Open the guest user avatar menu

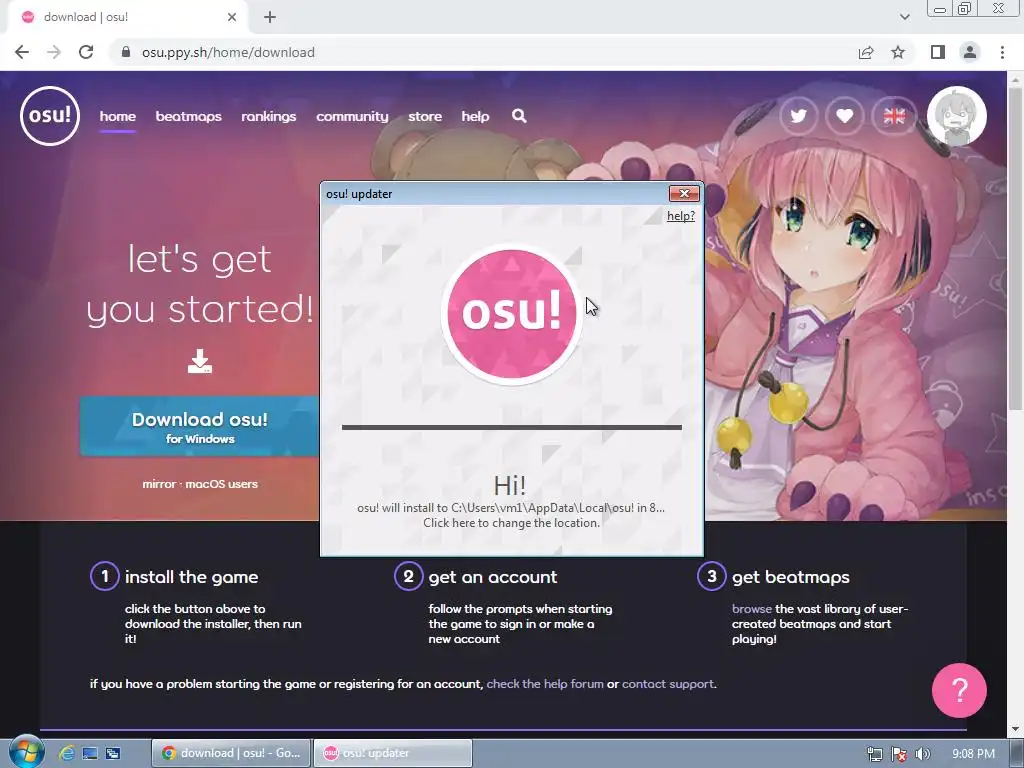click(x=957, y=116)
